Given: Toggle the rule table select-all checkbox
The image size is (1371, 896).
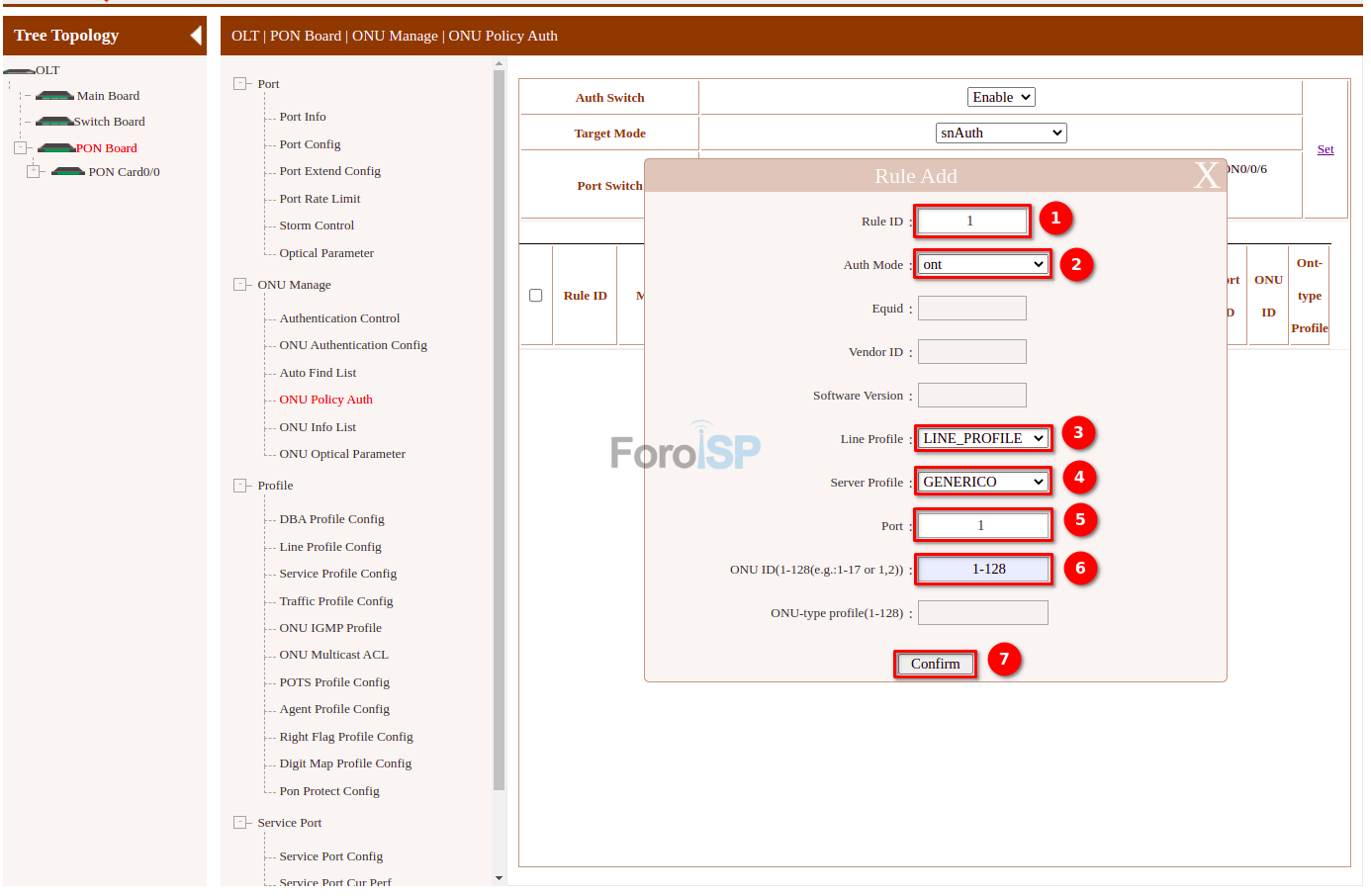Looking at the screenshot, I should [536, 296].
